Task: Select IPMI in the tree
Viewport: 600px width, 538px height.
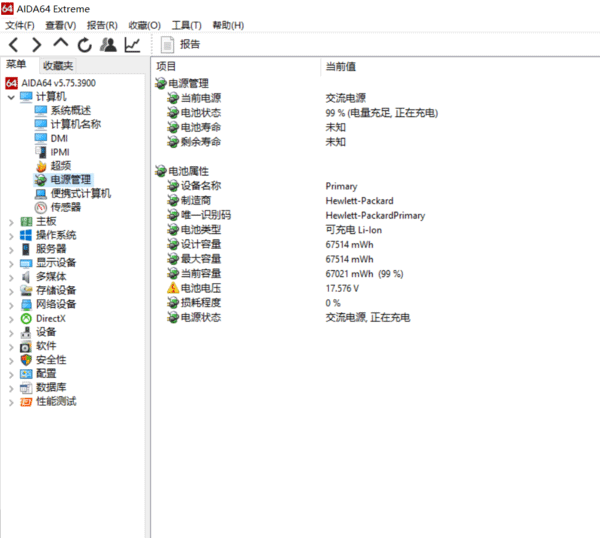Action: (60, 152)
